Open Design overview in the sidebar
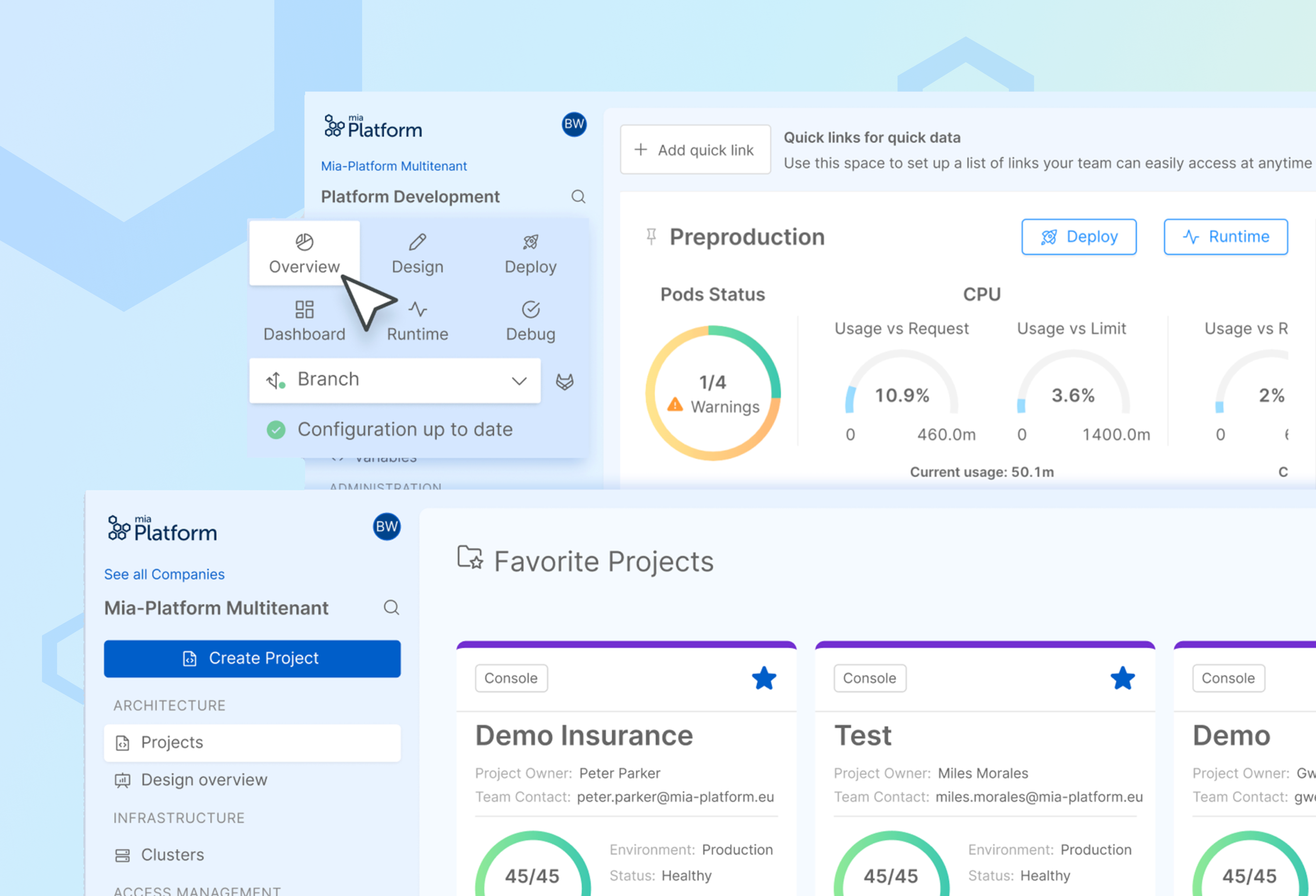The height and width of the screenshot is (896, 1316). pos(204,780)
